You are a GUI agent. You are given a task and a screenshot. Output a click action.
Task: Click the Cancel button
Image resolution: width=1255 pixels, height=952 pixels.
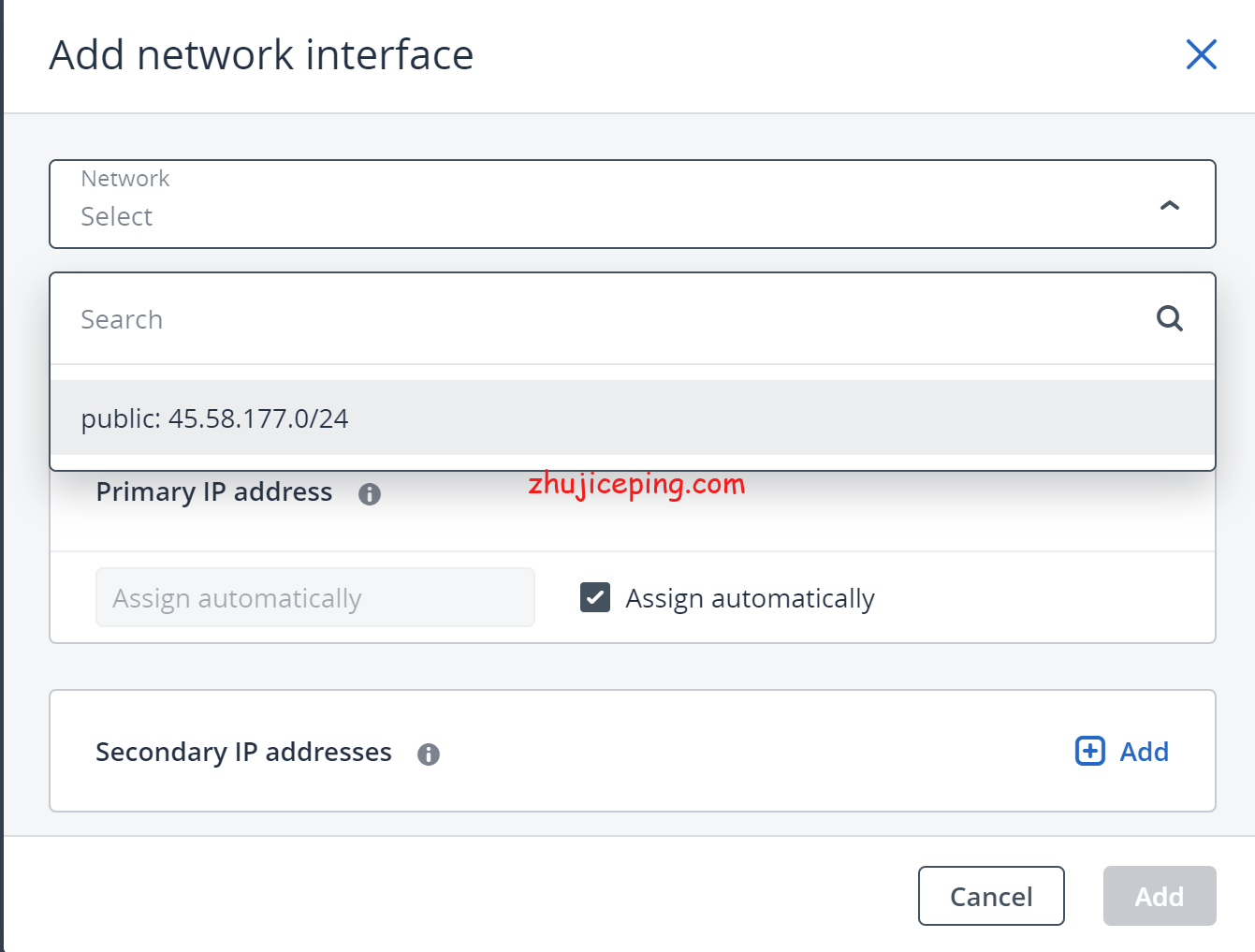(x=991, y=896)
